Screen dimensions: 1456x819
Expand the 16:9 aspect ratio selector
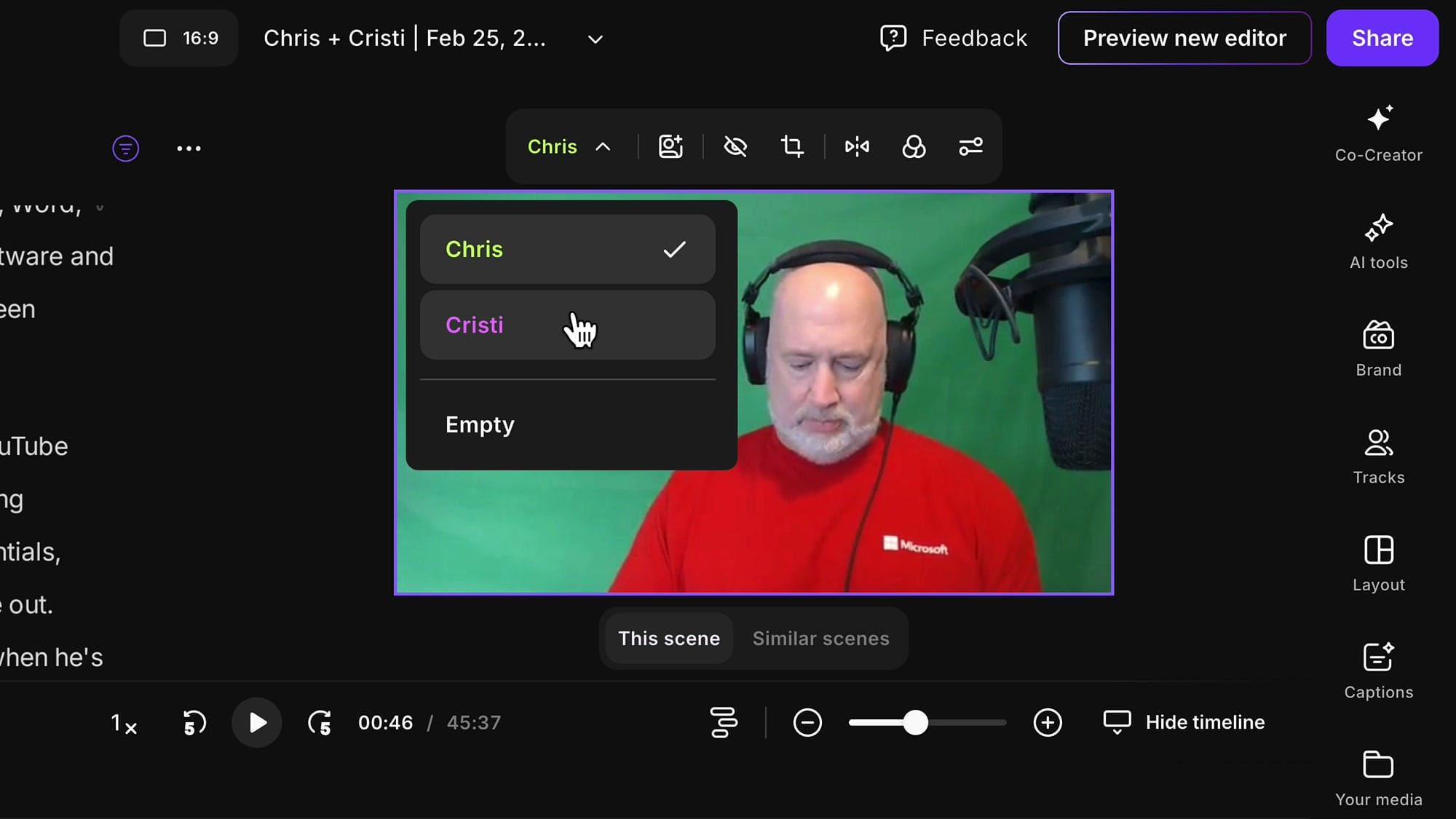pos(178,38)
